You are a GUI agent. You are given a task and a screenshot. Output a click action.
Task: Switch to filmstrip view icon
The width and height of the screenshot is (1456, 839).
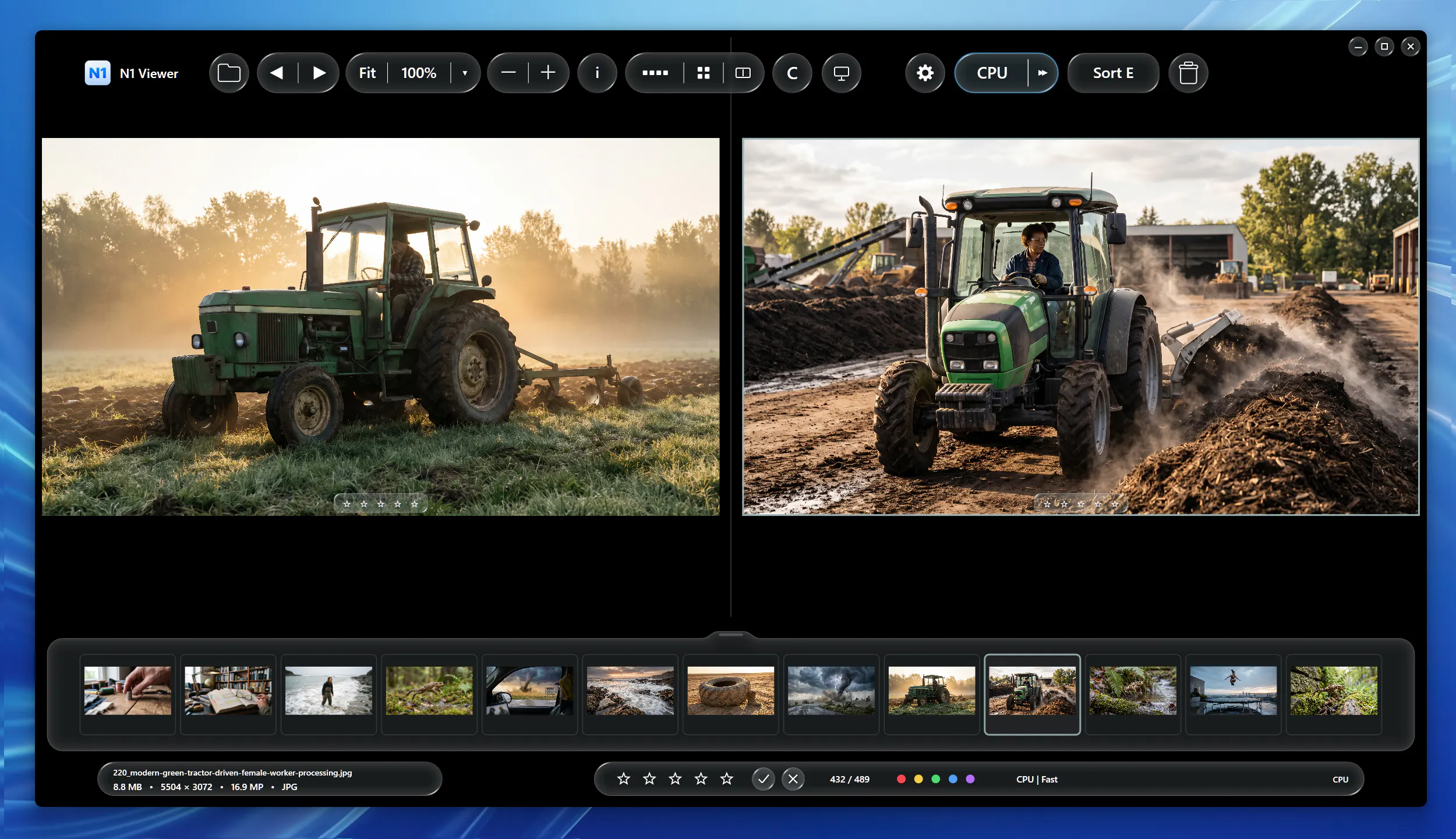655,73
